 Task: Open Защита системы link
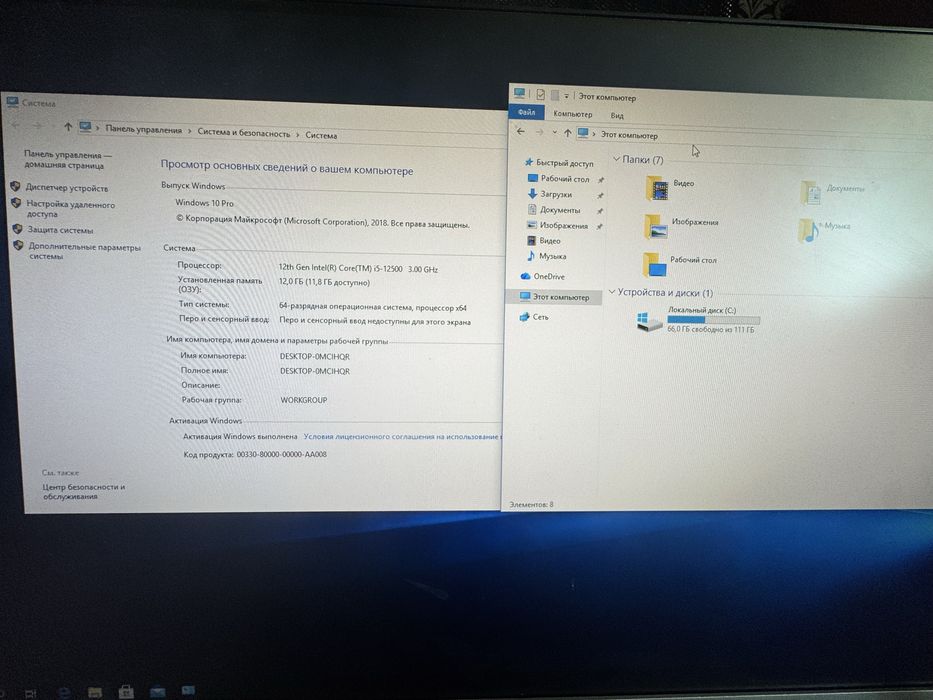[60, 230]
